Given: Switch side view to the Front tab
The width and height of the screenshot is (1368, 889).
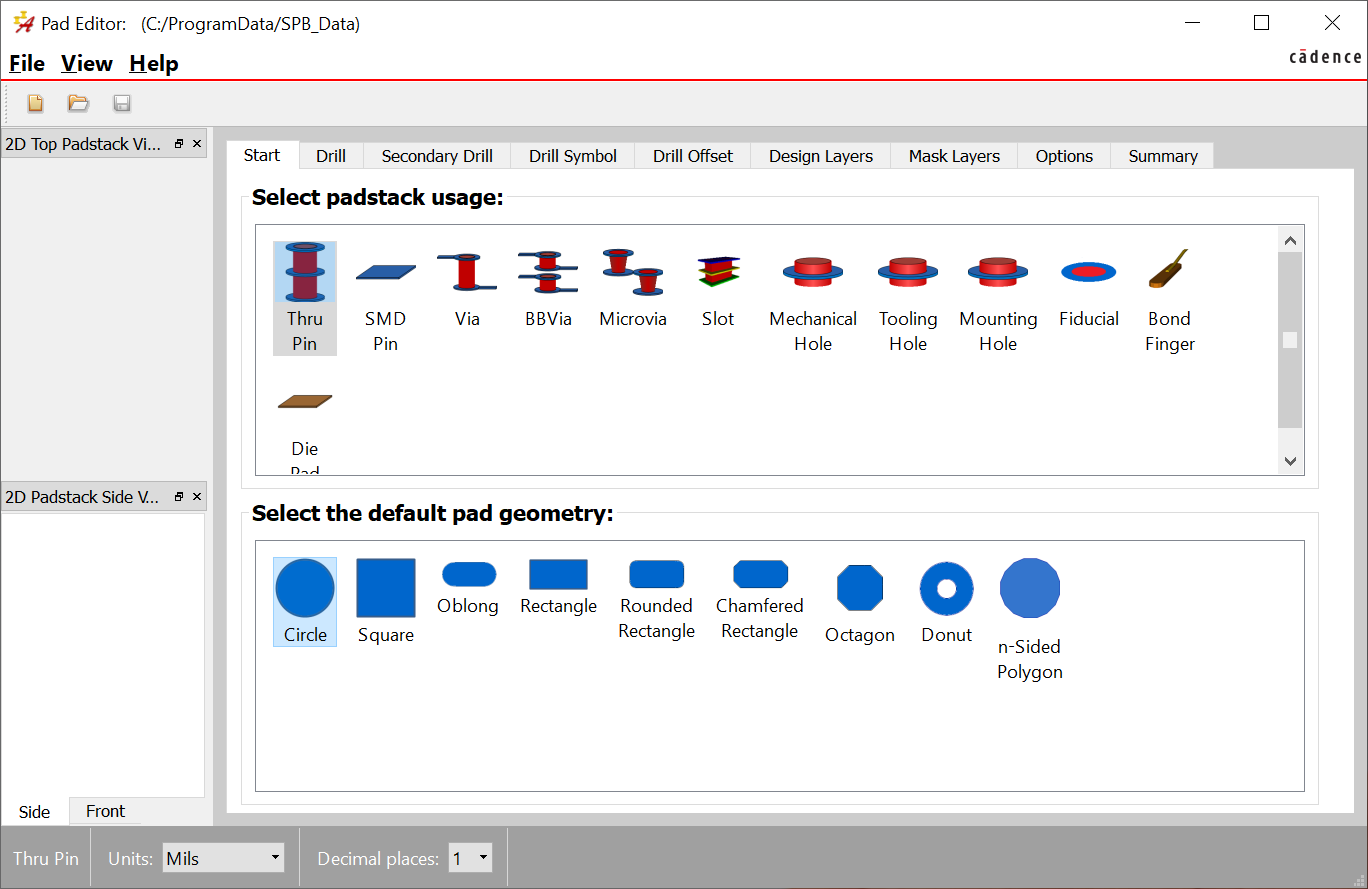Looking at the screenshot, I should 106,811.
